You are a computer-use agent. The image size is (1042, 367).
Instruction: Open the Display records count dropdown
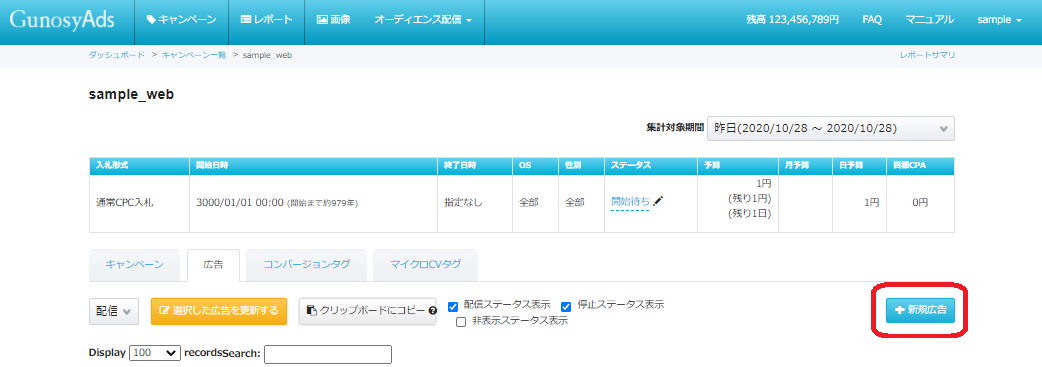coord(156,353)
